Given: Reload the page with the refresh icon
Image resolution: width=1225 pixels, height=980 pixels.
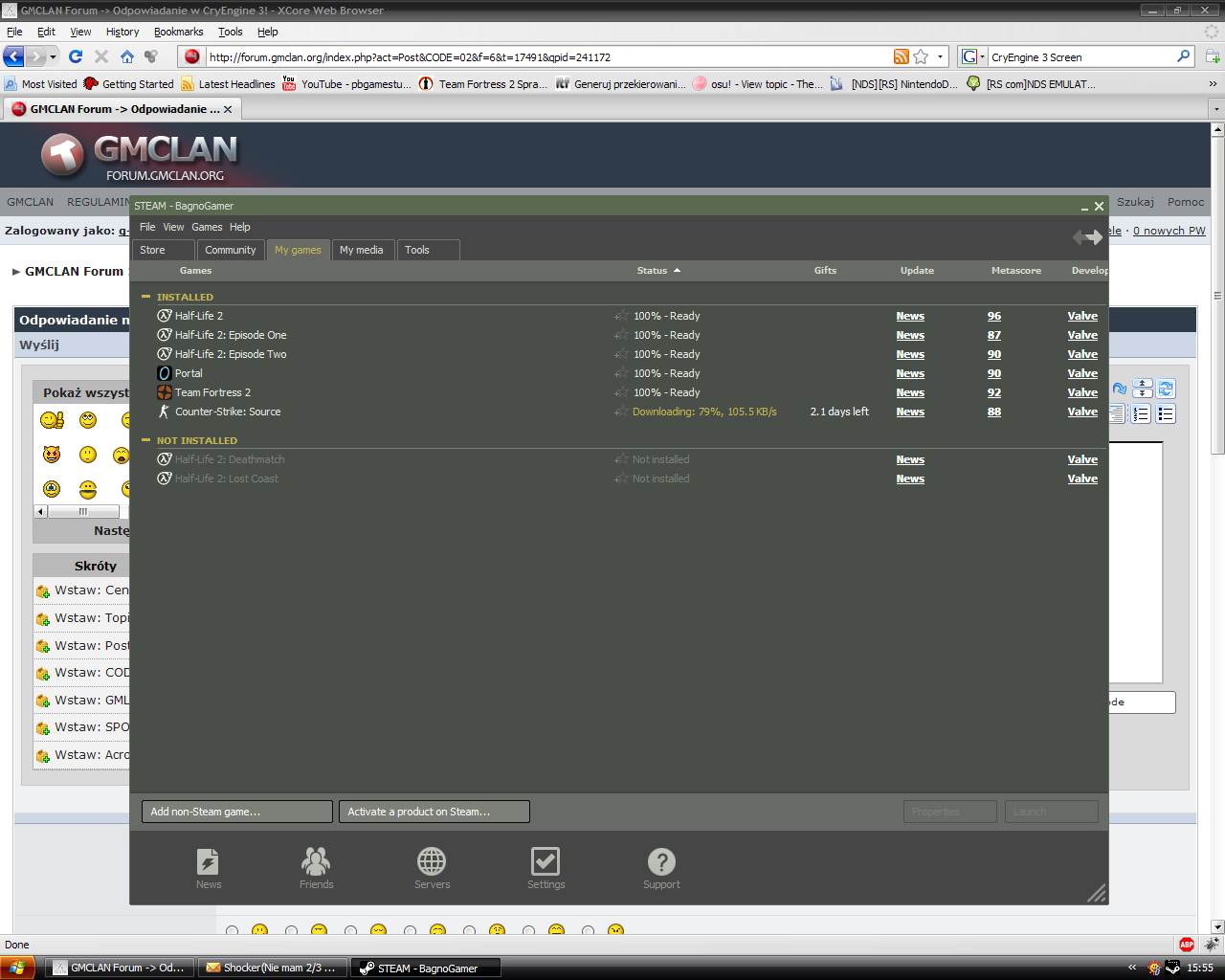Looking at the screenshot, I should pyautogui.click(x=76, y=56).
